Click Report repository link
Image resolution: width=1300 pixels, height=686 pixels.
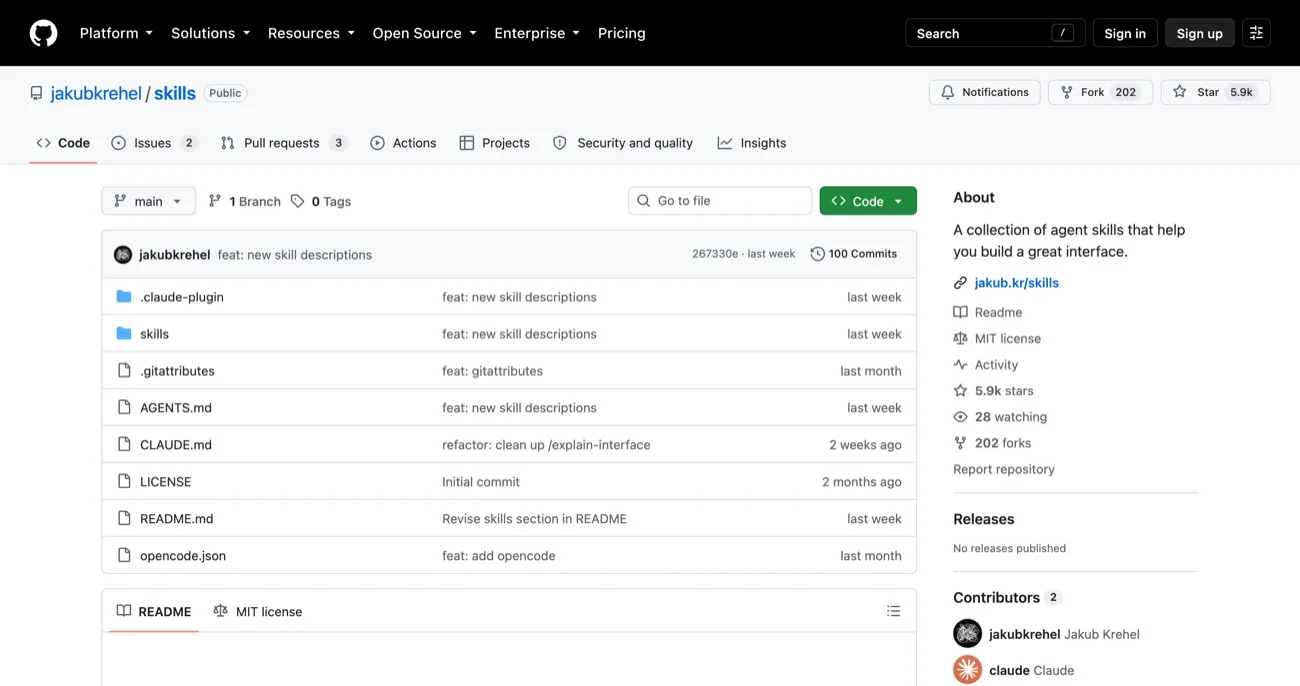[x=1004, y=469]
